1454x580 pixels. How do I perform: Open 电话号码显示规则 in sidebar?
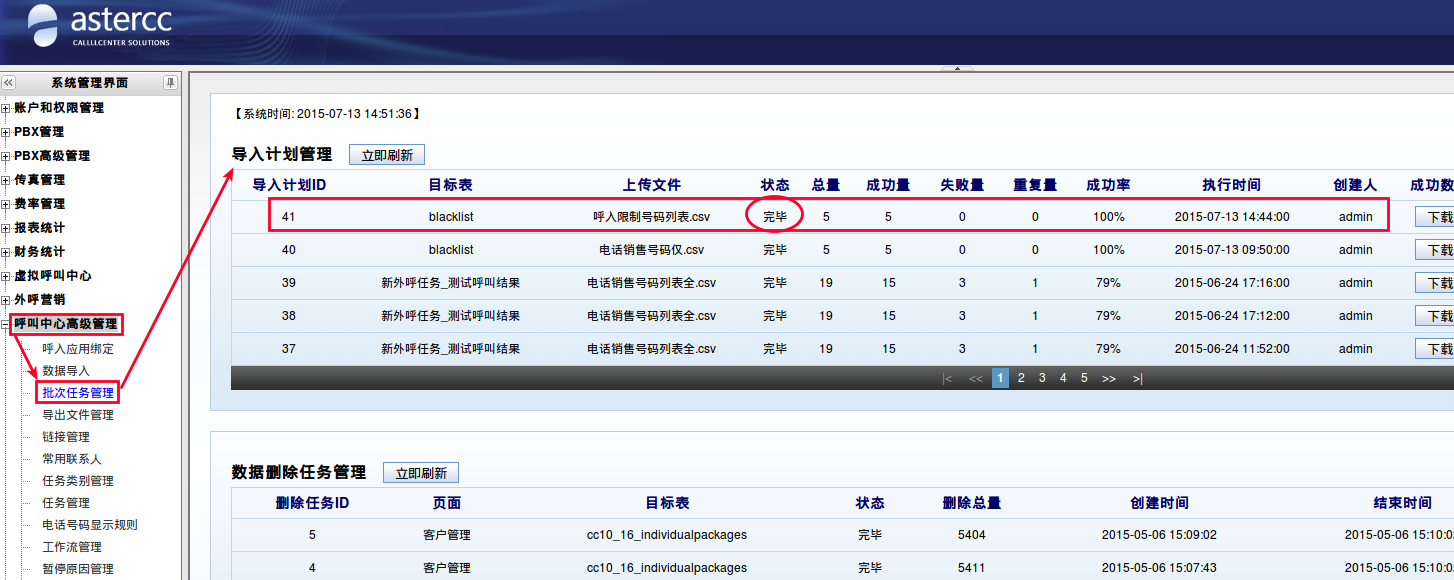tap(90, 525)
